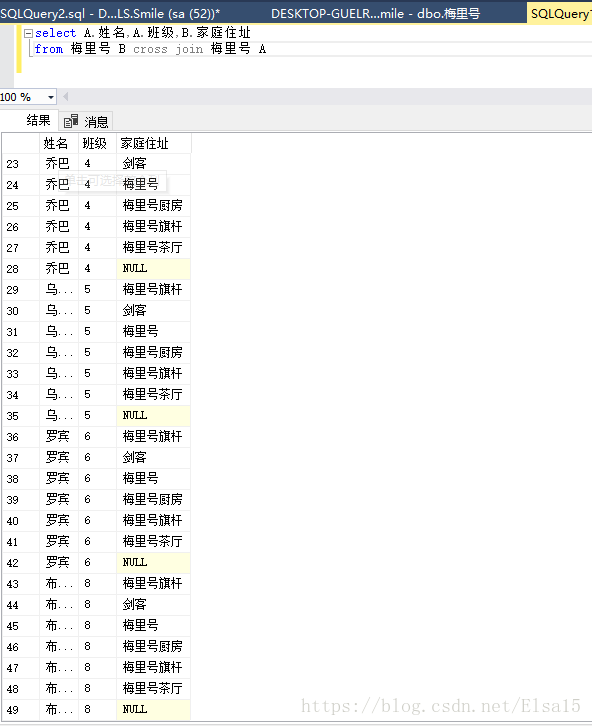The height and width of the screenshot is (726, 592).
Task: Click the NULL cell in row 42
Action: 154,563
